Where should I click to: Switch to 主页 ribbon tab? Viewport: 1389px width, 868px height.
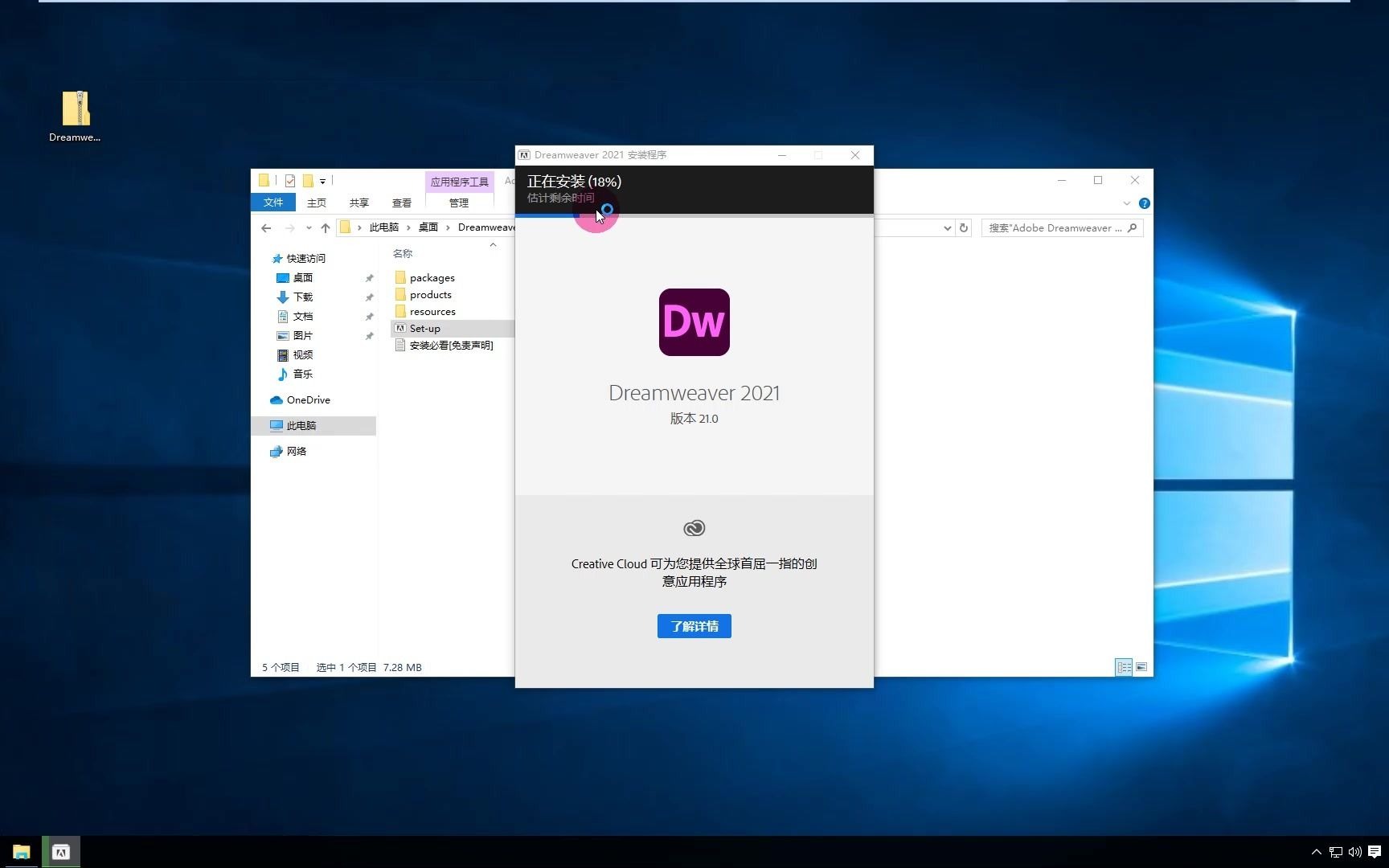[317, 203]
